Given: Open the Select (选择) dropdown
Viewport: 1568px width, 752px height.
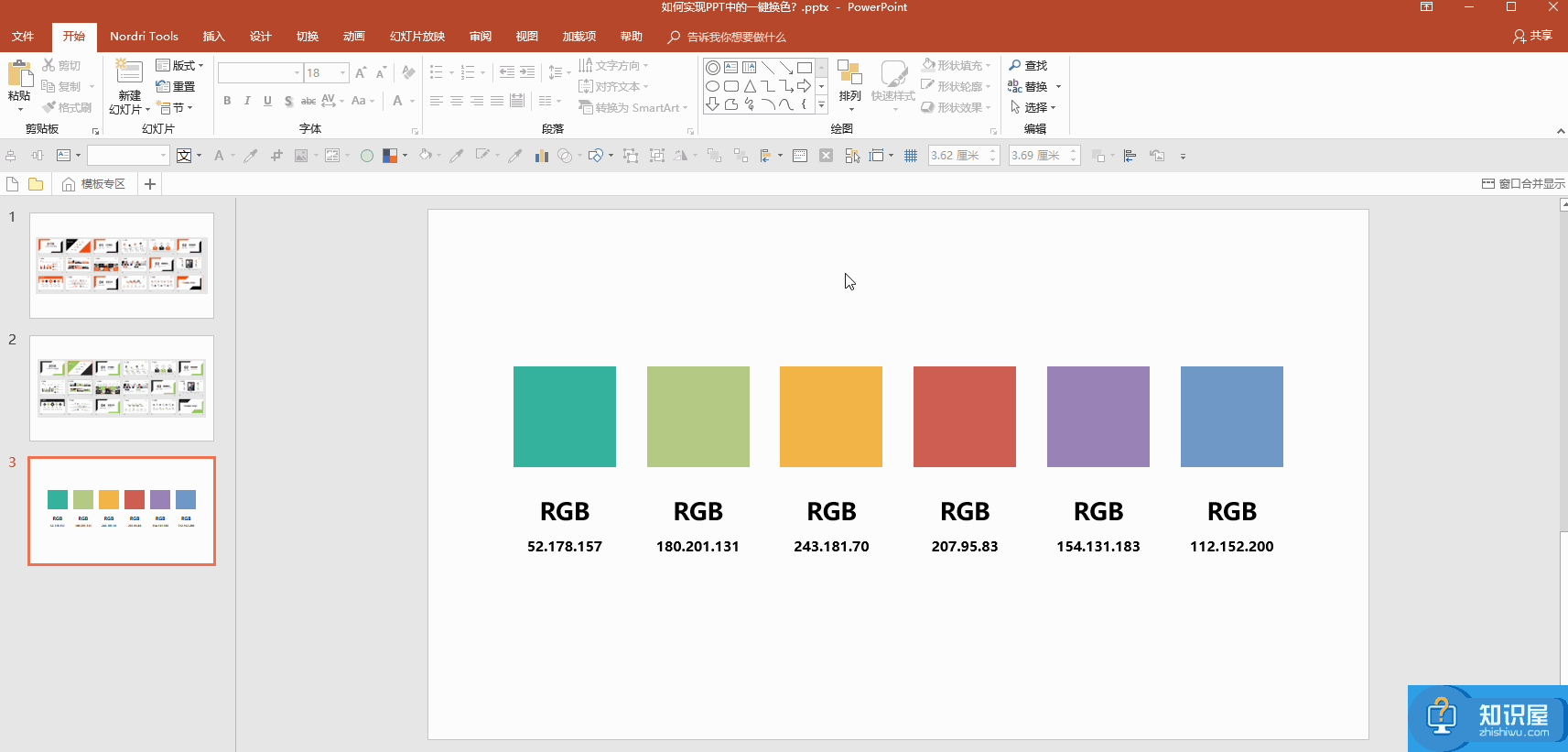Looking at the screenshot, I should (x=1033, y=107).
